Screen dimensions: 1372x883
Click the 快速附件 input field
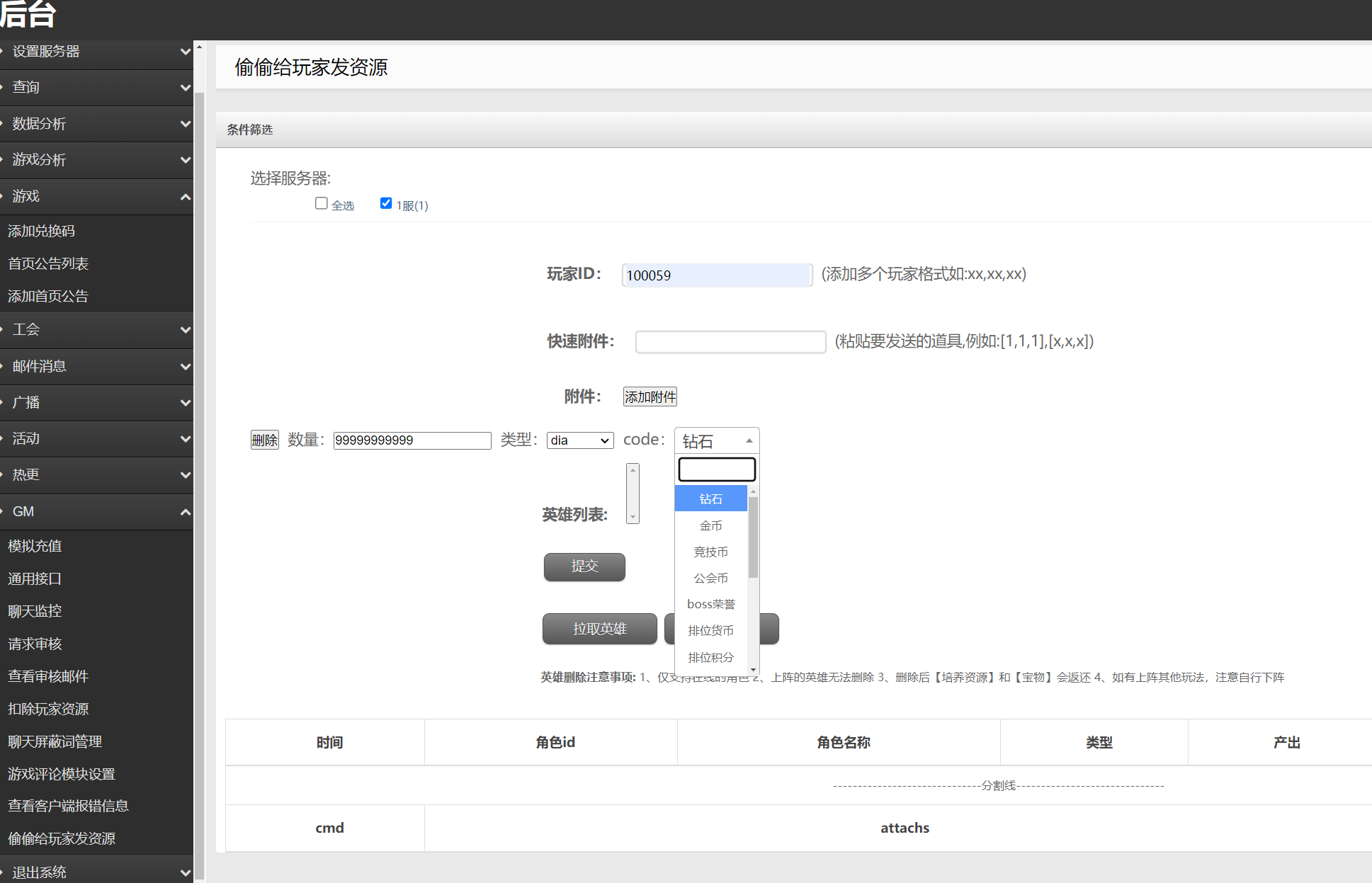pos(730,342)
